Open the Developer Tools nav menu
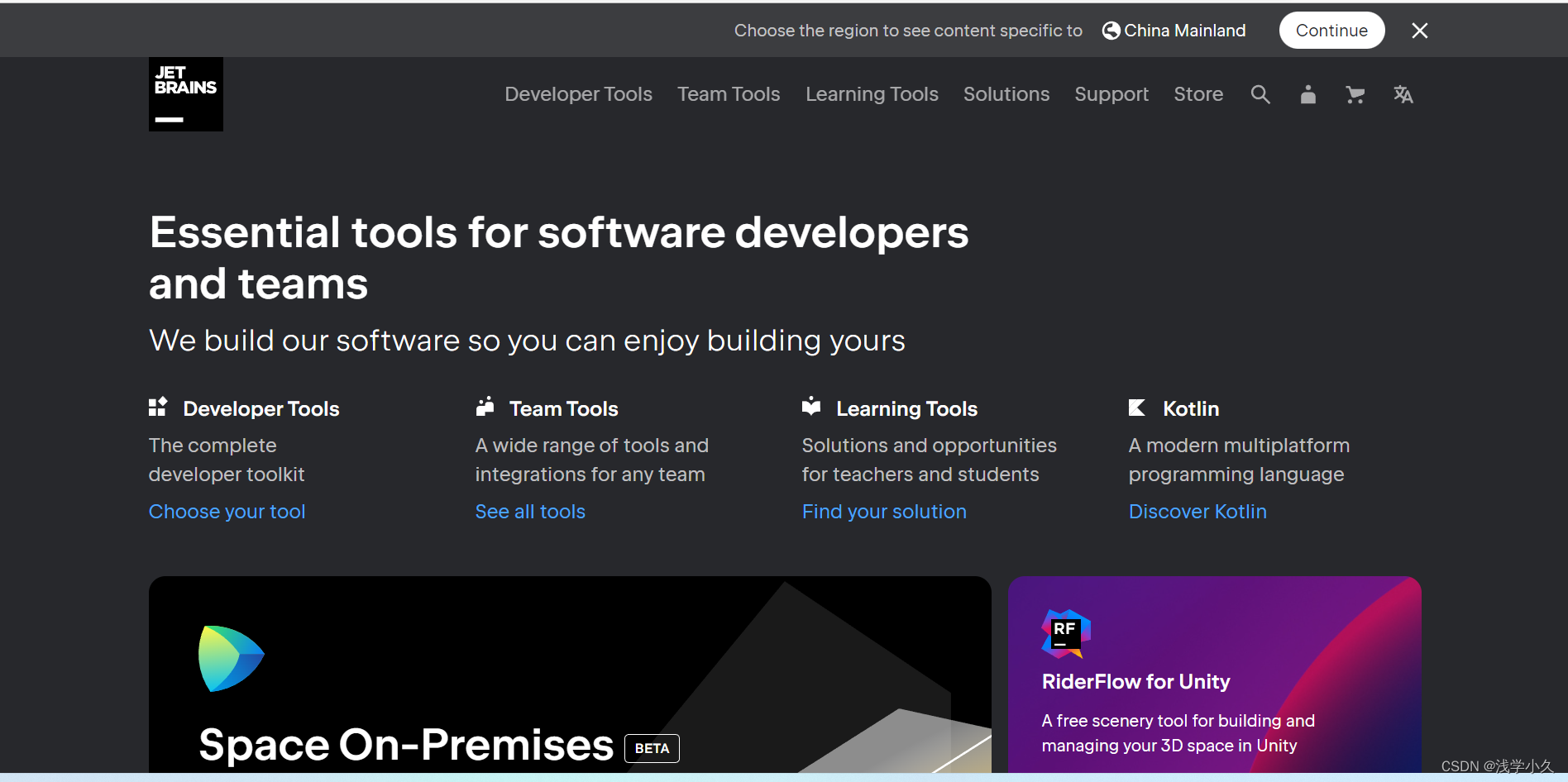Screen dimensions: 1568x782 (x=579, y=94)
